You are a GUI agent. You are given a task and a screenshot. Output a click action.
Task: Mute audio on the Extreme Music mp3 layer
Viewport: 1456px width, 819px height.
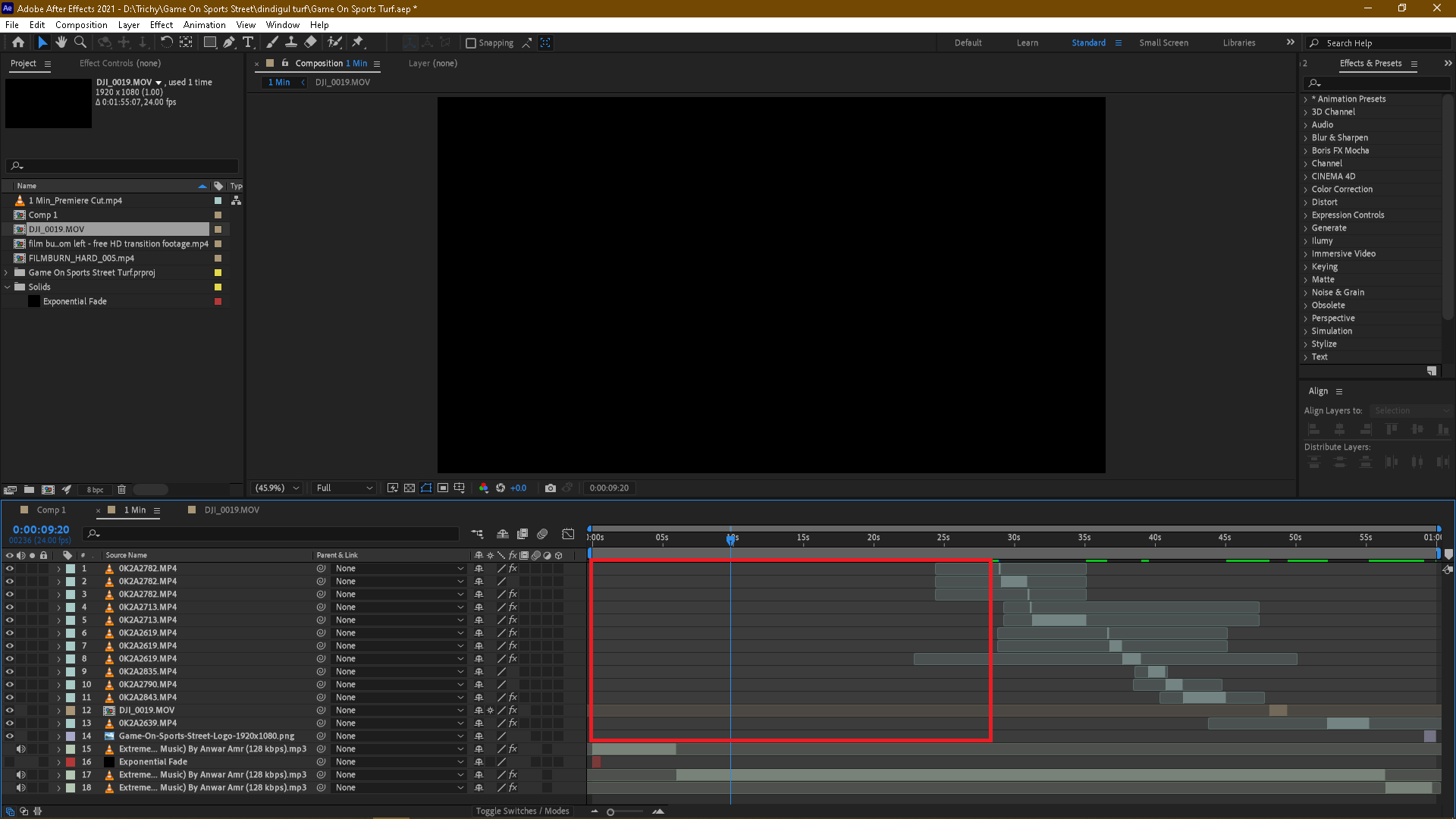(x=21, y=748)
